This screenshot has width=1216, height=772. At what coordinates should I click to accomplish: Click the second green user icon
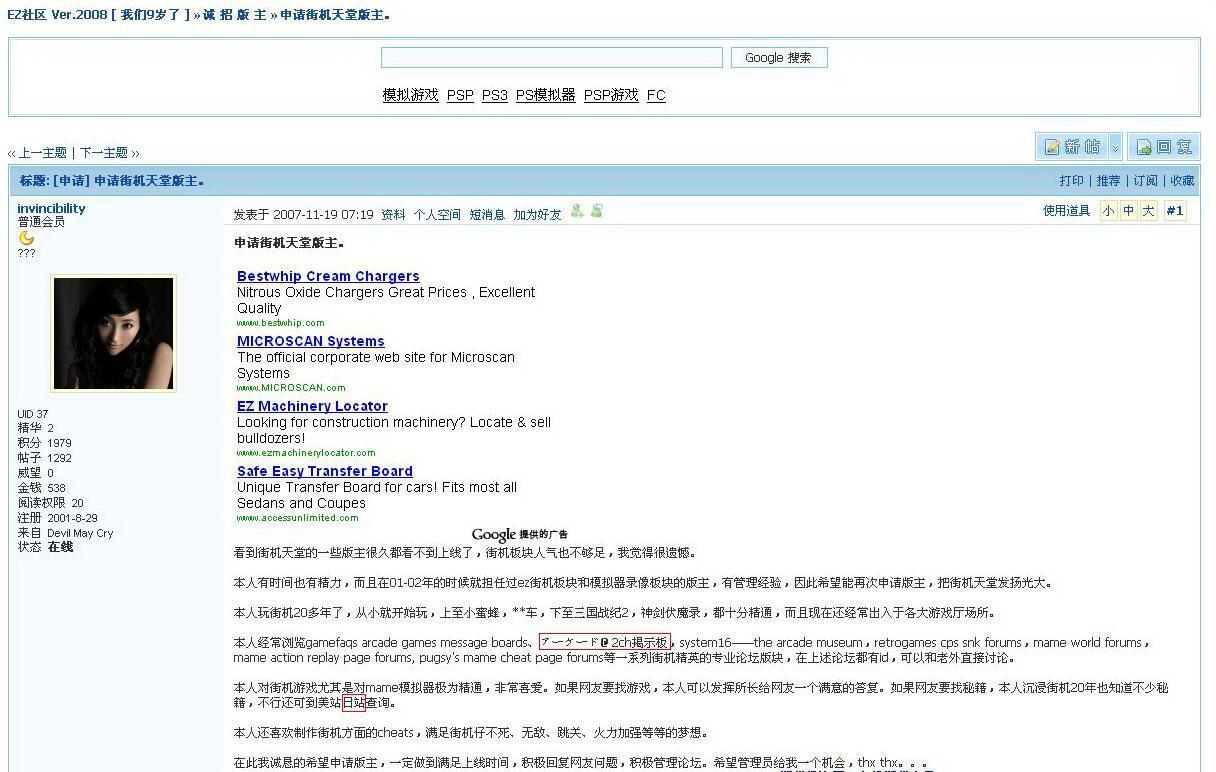597,211
